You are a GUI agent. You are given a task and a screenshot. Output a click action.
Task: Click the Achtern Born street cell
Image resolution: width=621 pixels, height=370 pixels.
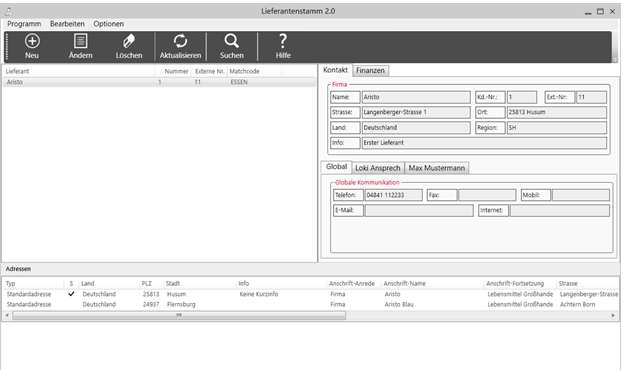(x=577, y=304)
